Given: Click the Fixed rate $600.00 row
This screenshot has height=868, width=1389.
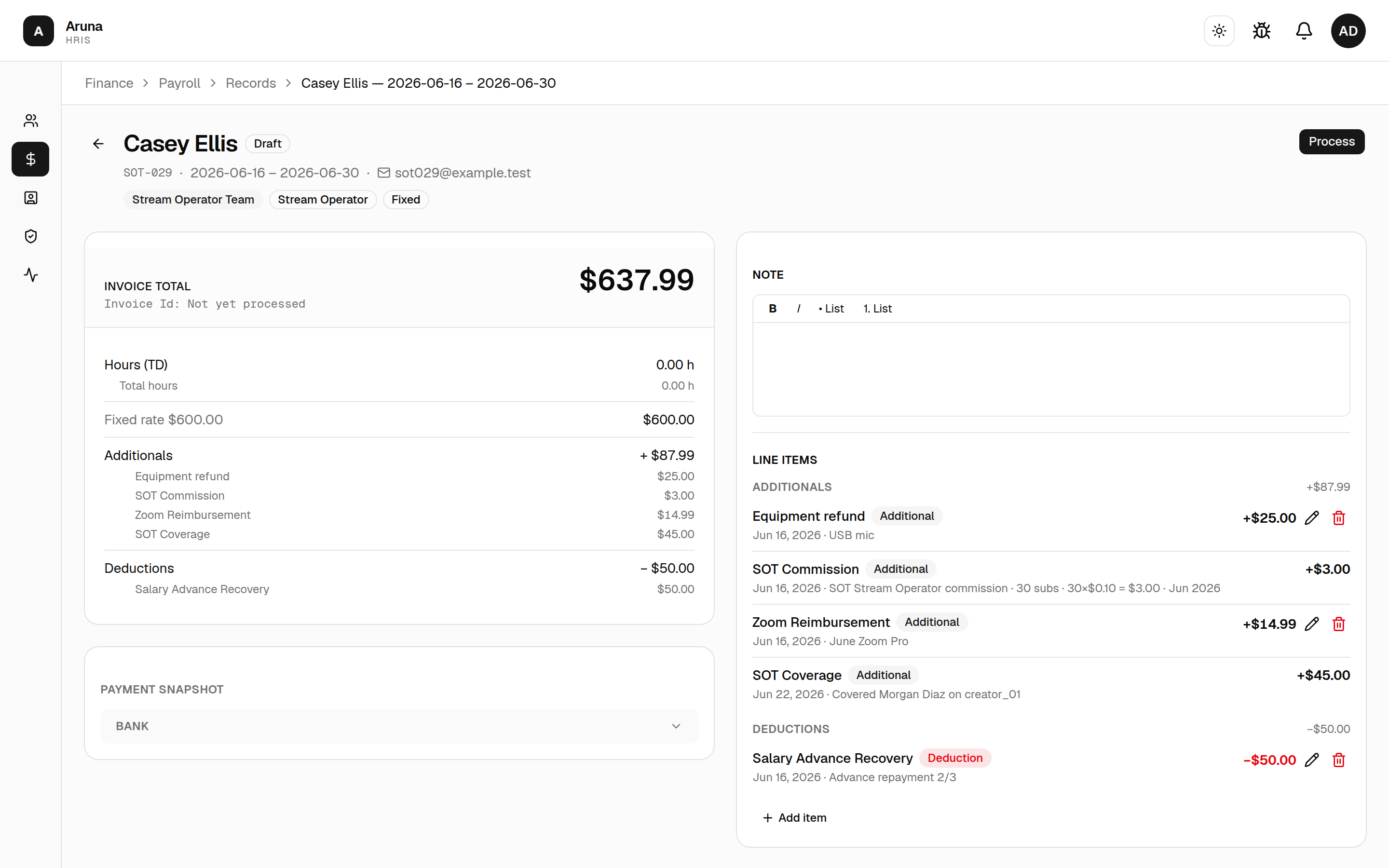Looking at the screenshot, I should coord(399,420).
